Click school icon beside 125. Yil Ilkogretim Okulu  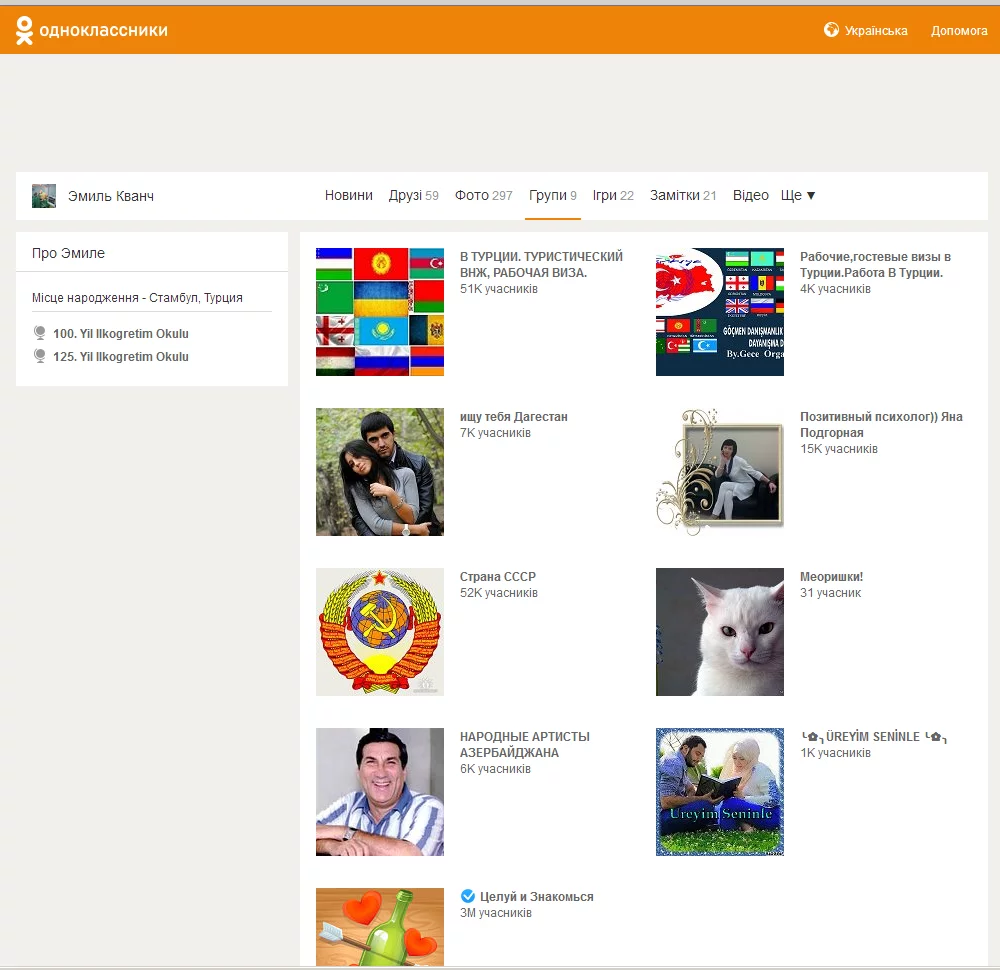(x=40, y=356)
